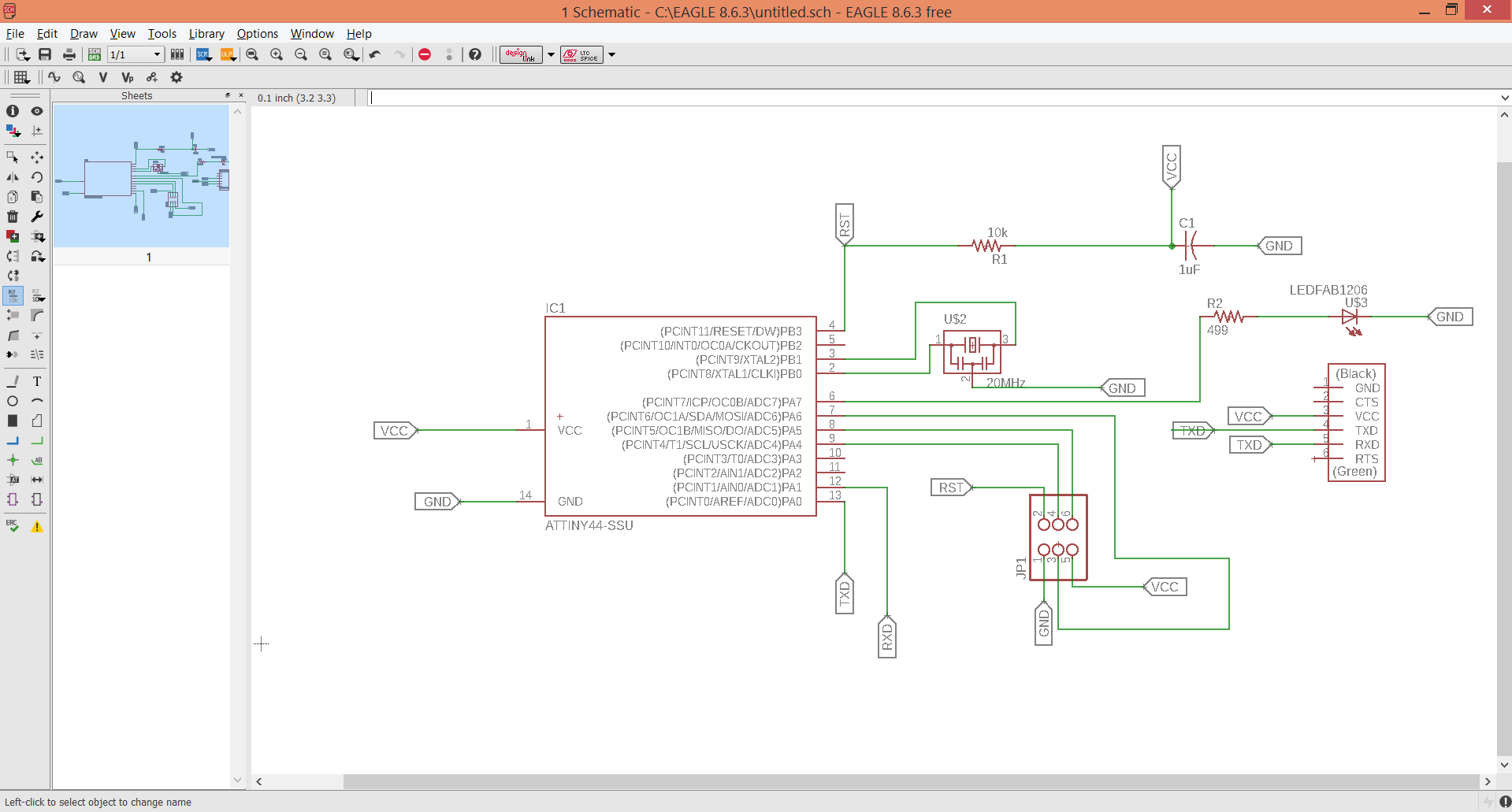Image resolution: width=1512 pixels, height=812 pixels.
Task: Click into the command line input
Action: click(934, 98)
